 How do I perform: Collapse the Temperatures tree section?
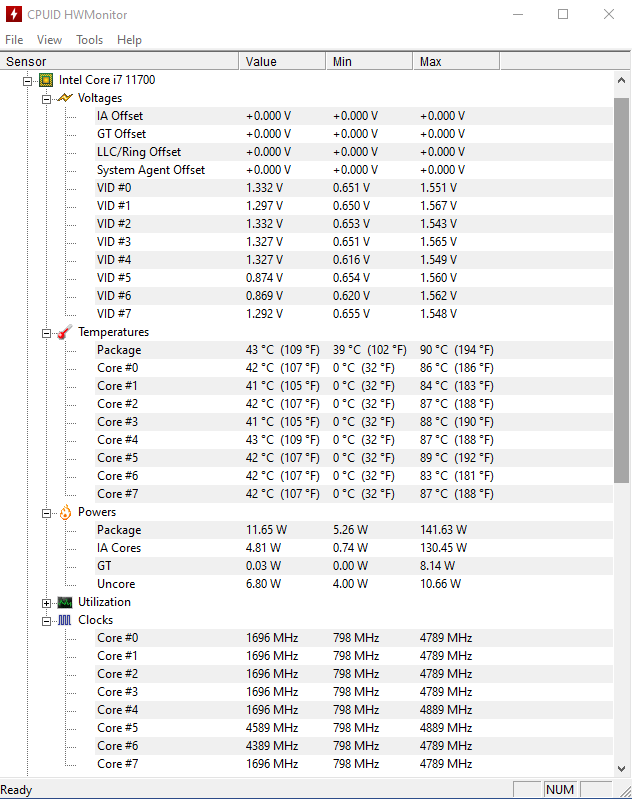point(46,332)
